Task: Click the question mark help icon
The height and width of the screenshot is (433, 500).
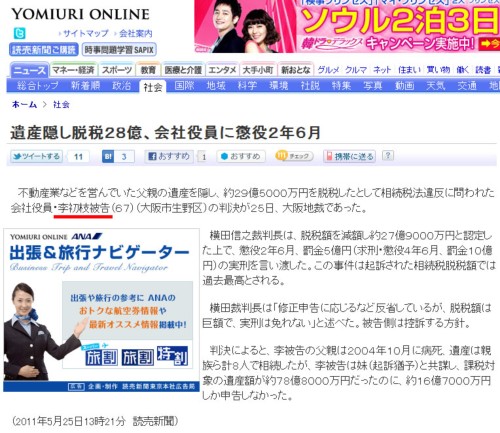Action: [x=388, y=155]
